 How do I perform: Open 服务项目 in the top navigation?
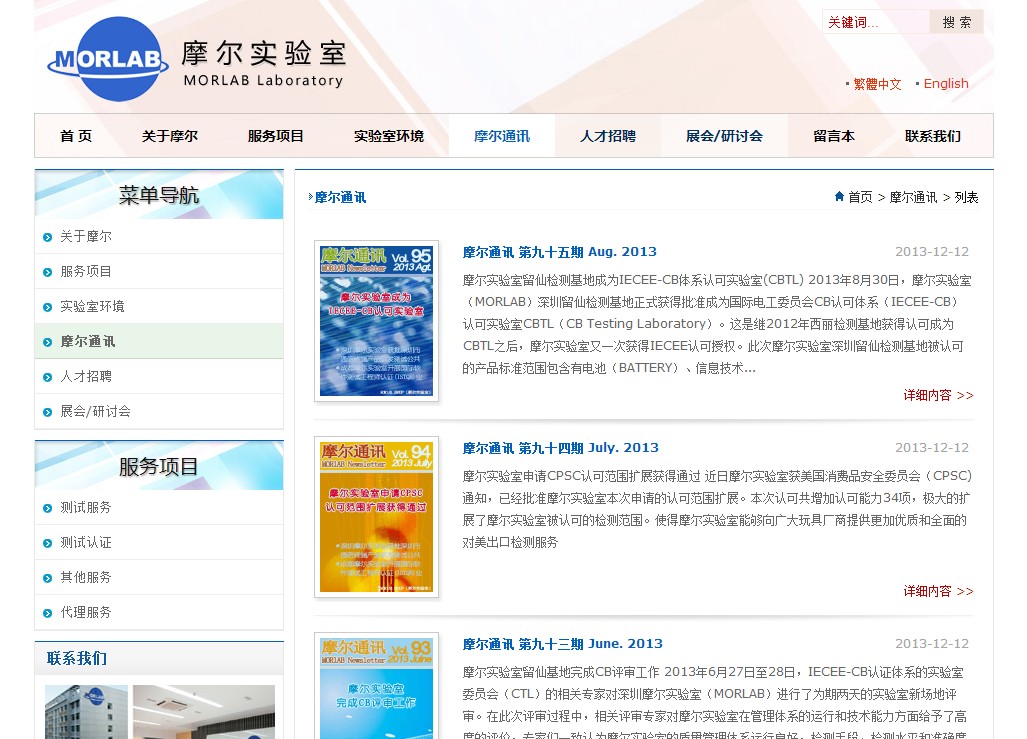point(276,136)
